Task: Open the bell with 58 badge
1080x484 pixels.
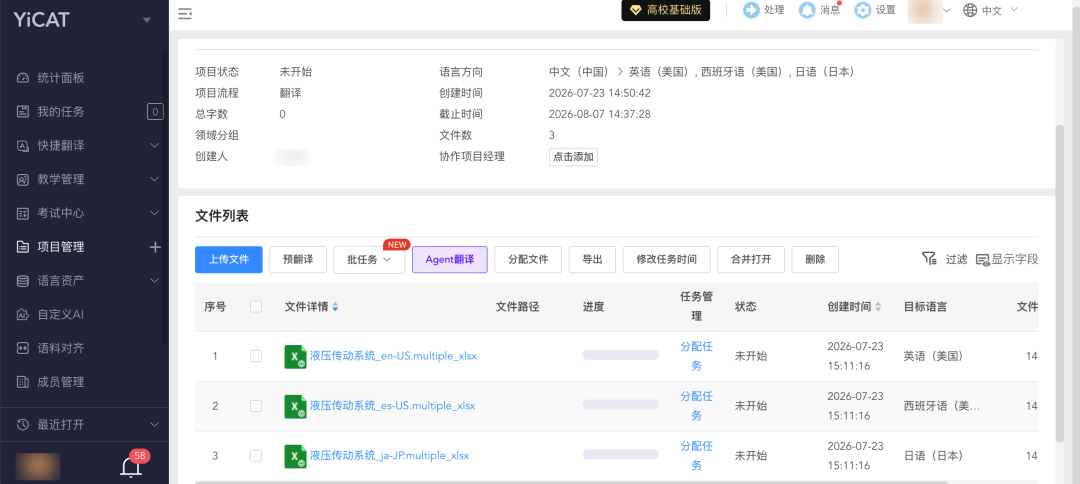Action: click(131, 466)
